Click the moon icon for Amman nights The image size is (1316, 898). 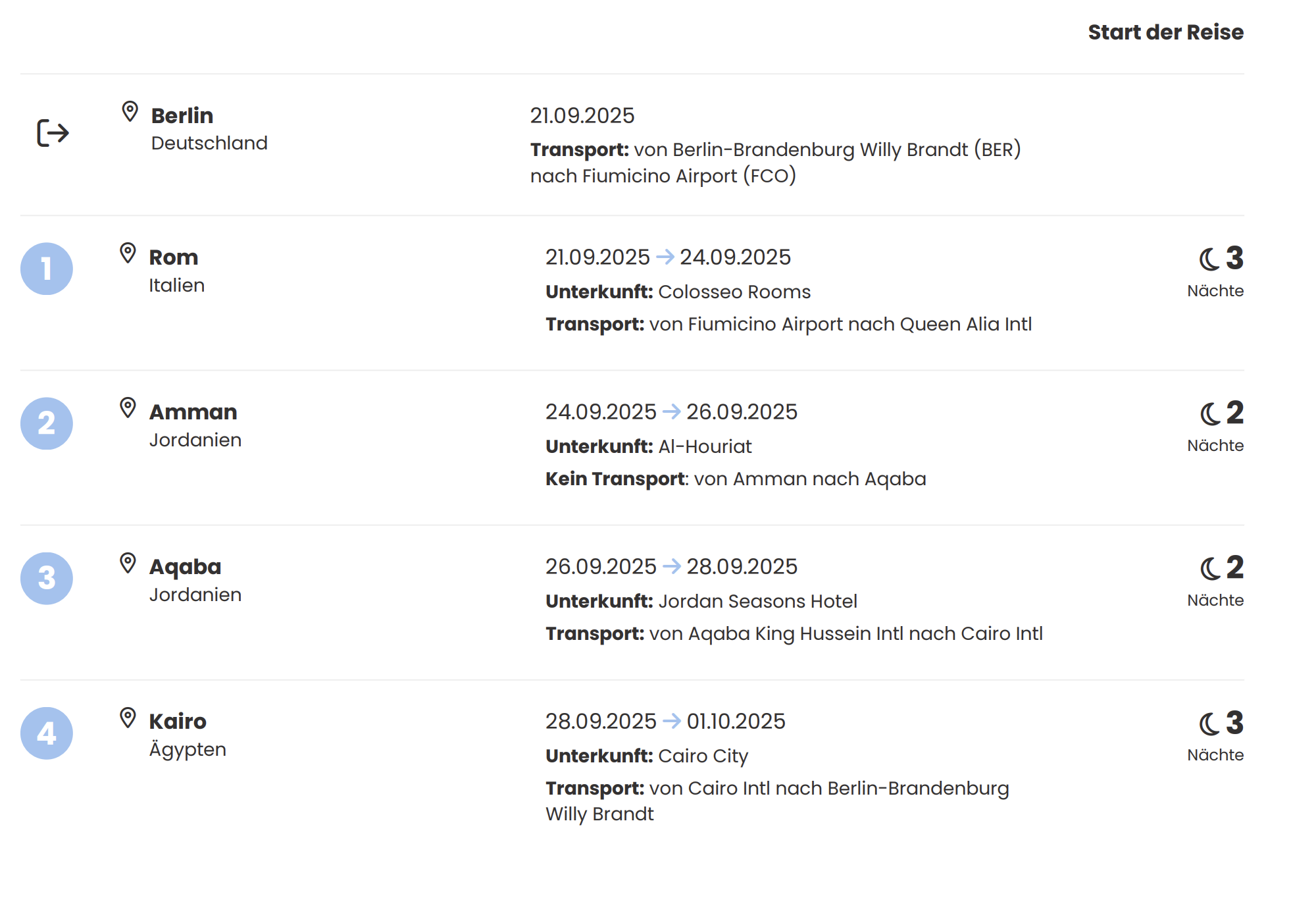[1210, 414]
